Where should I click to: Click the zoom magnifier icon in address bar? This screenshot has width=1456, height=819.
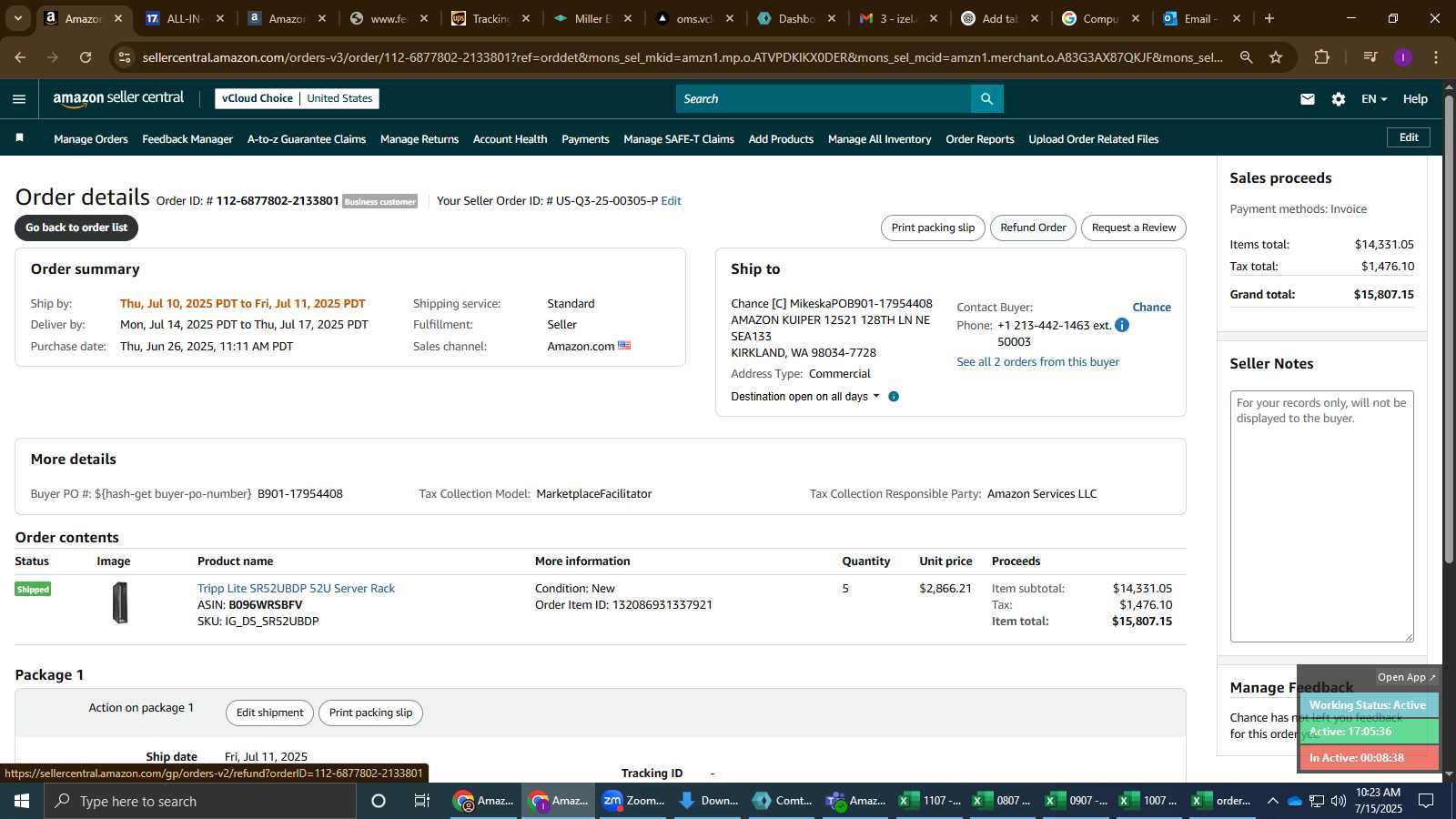pyautogui.click(x=1246, y=57)
